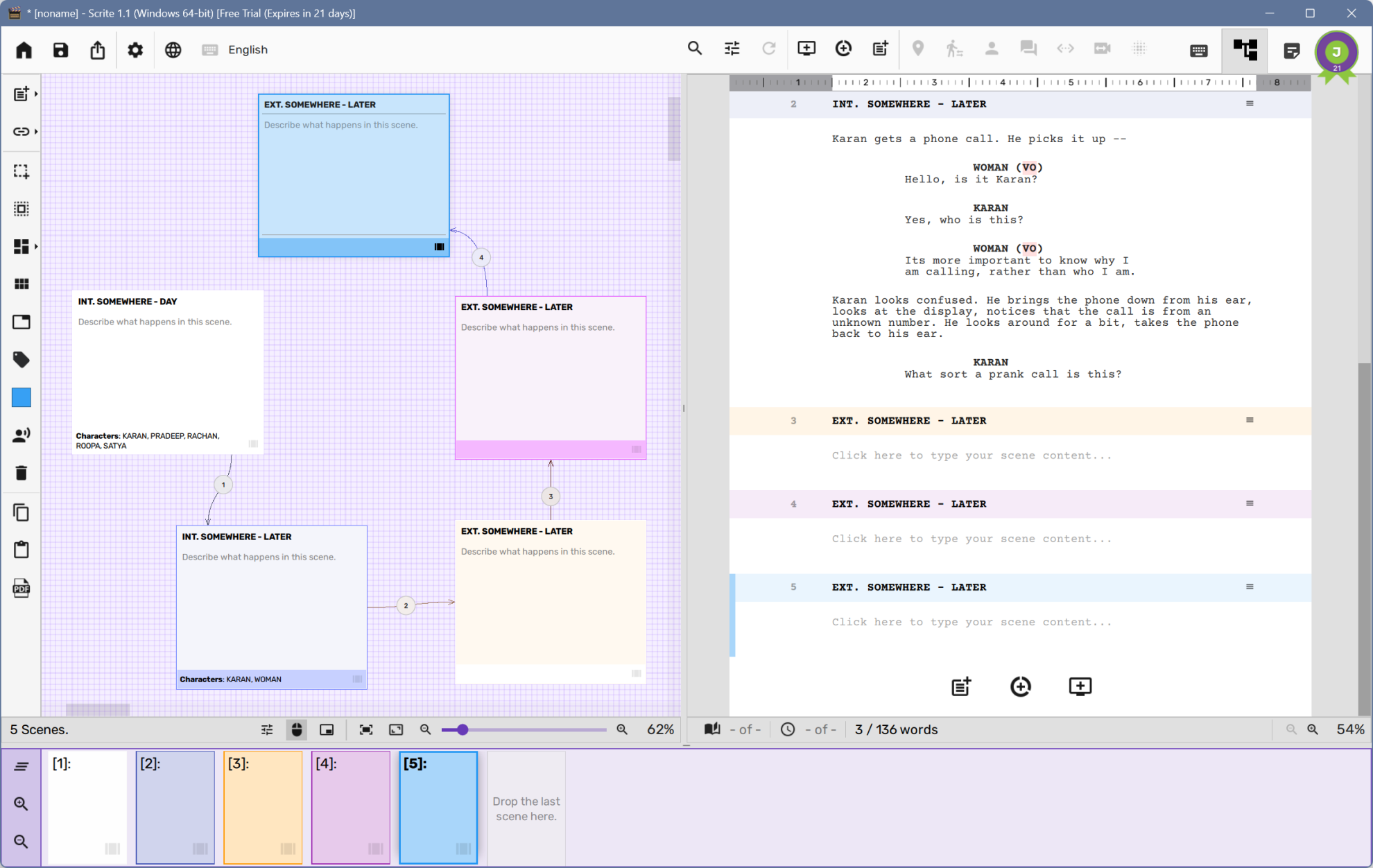This screenshot has width=1373, height=868.
Task: Delete selection using the trash icon
Action: (x=21, y=472)
